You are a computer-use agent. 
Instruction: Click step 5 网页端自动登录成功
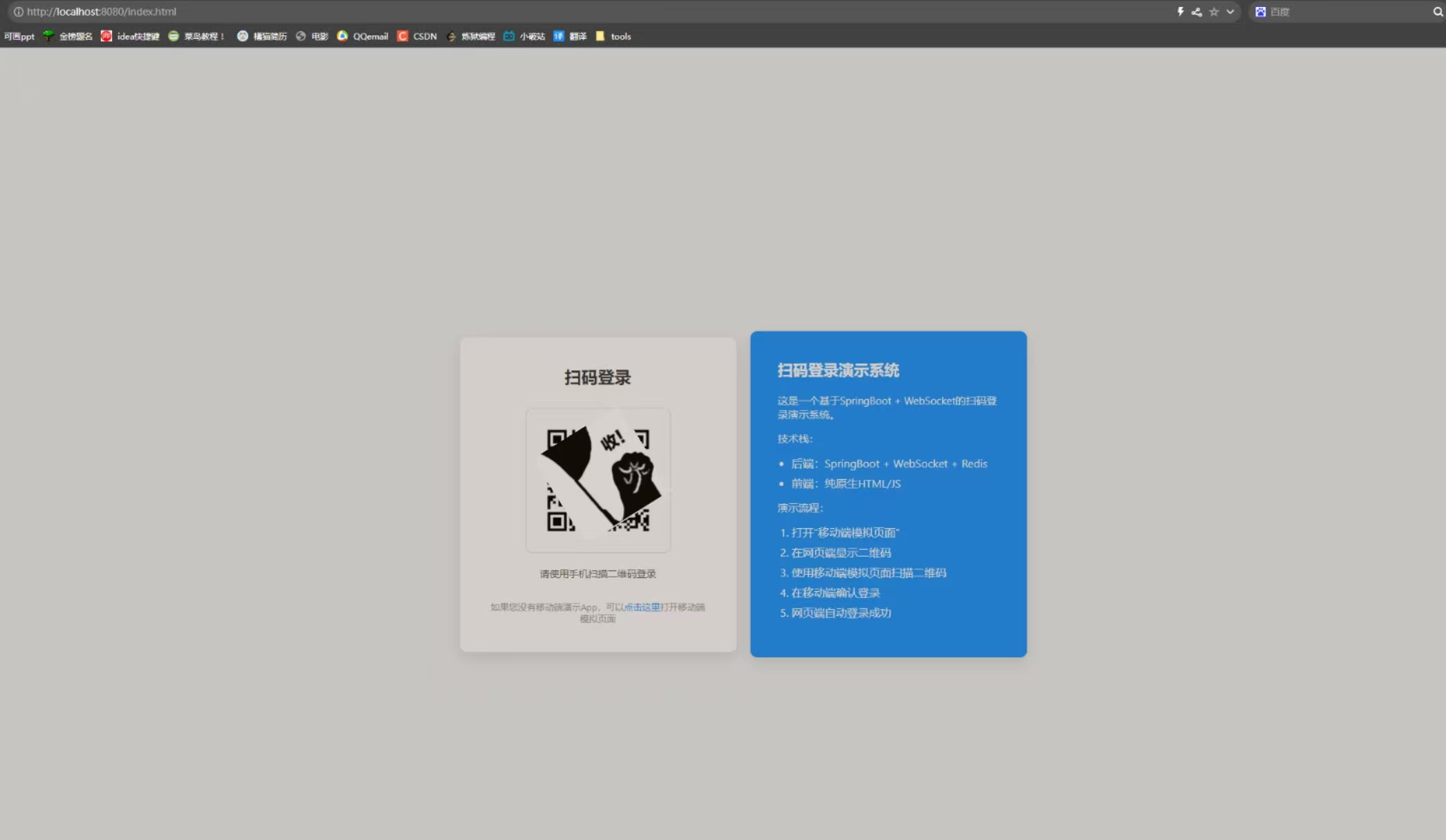(x=835, y=613)
